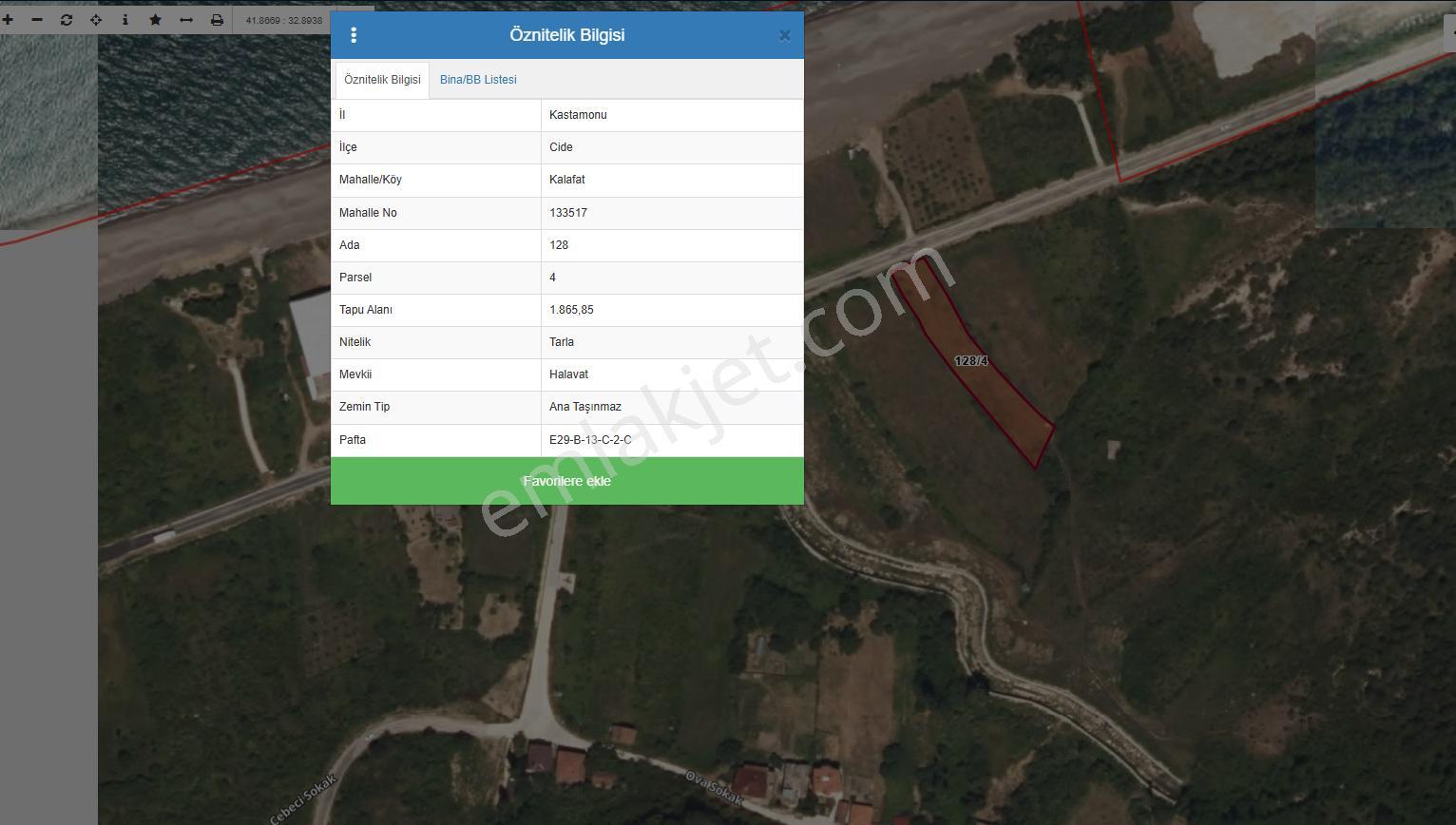Zoom out with the minus icon

pos(37,19)
